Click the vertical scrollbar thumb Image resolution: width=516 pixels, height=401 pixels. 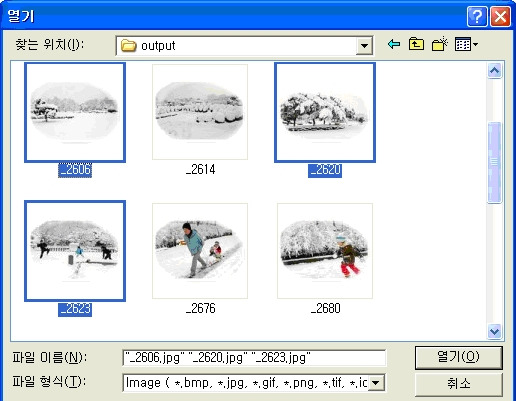pyautogui.click(x=494, y=162)
